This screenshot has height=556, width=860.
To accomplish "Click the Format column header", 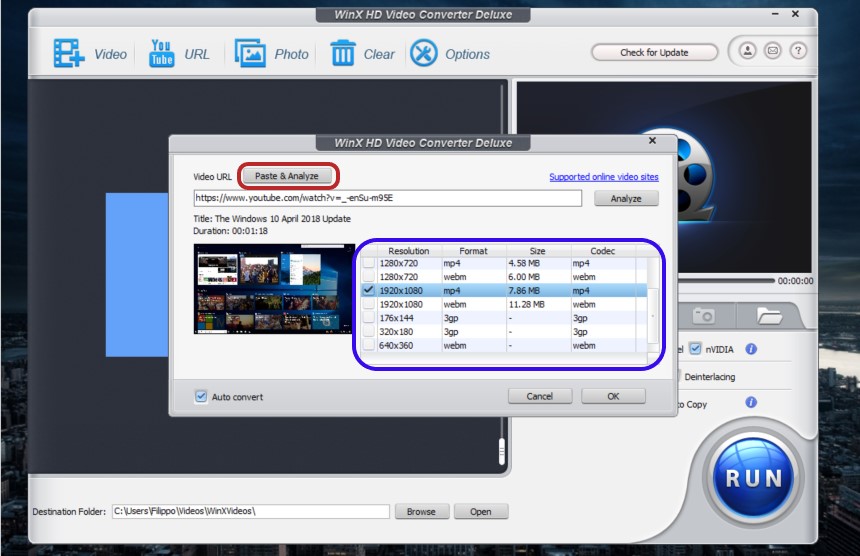I will [473, 251].
